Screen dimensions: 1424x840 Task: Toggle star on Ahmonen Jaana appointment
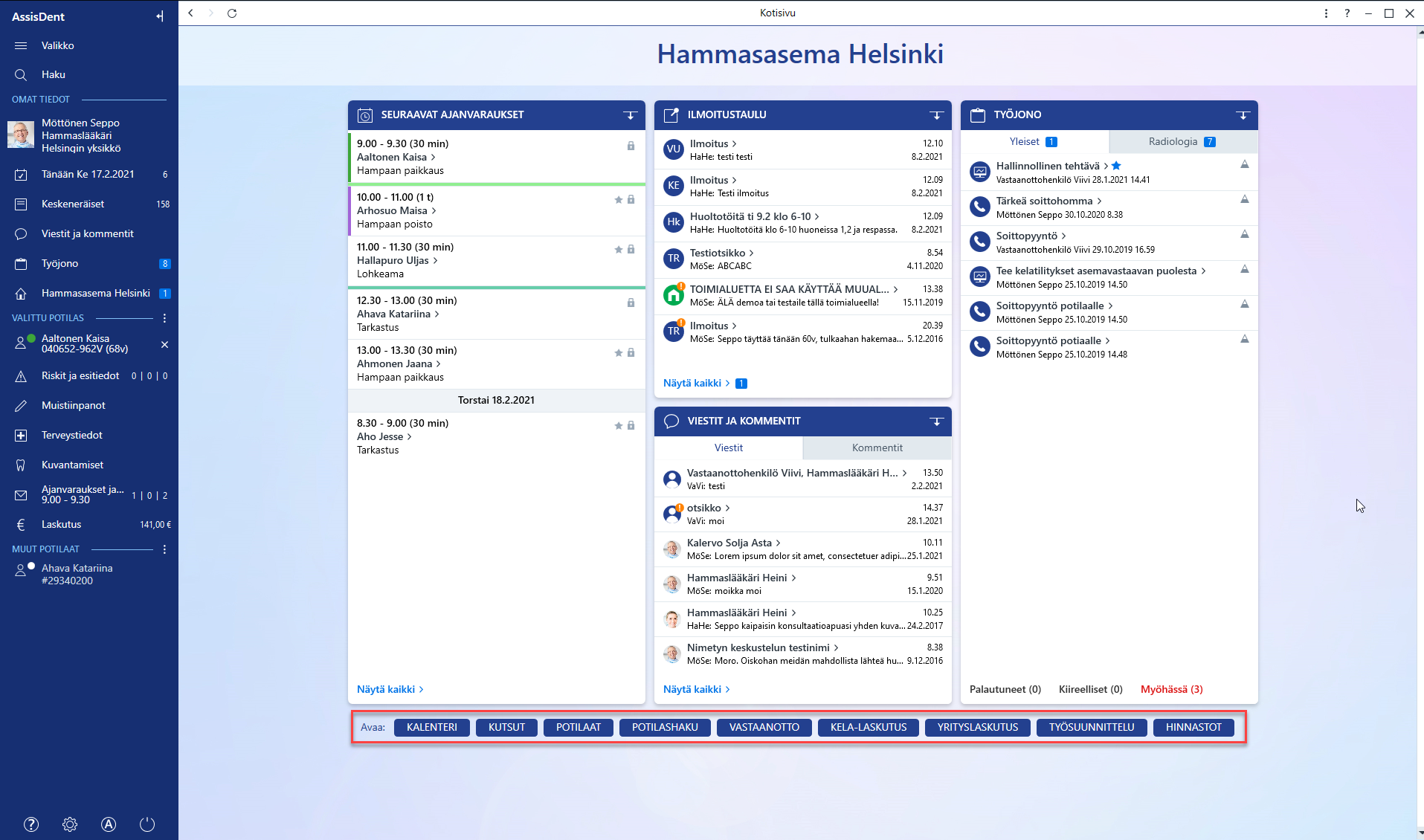[618, 352]
